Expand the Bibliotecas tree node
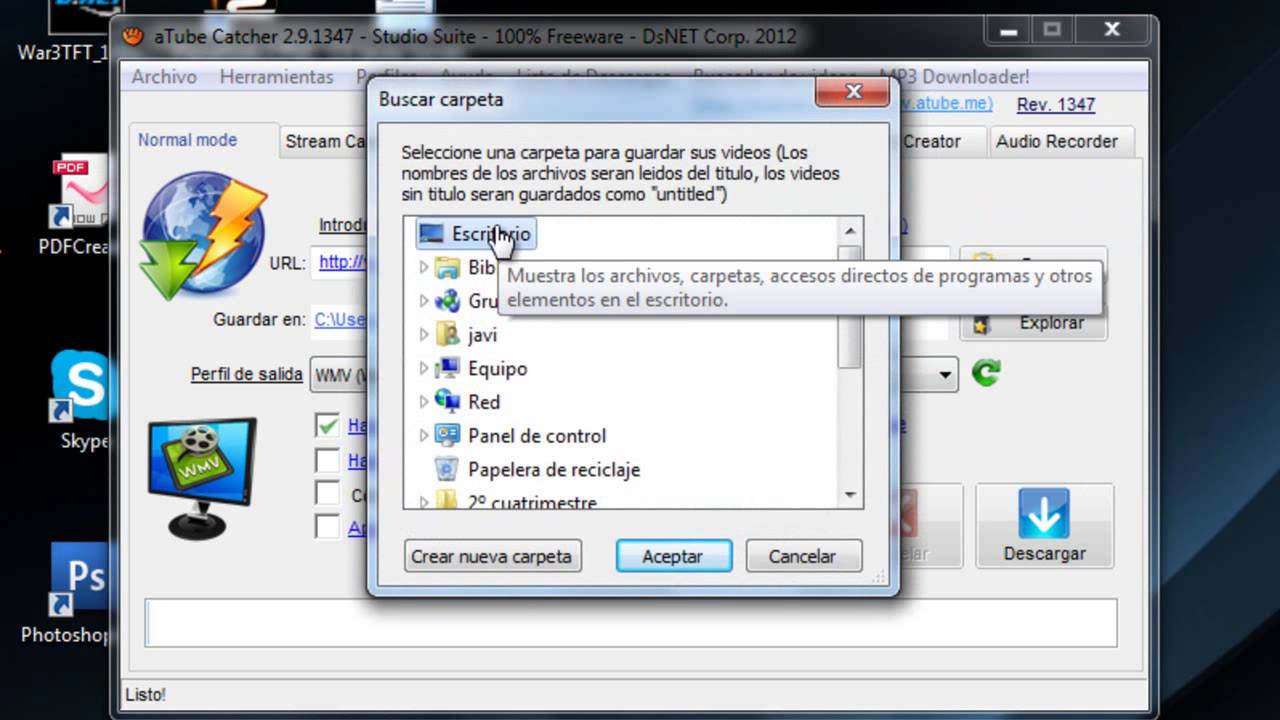This screenshot has width=1280, height=720. click(x=423, y=267)
